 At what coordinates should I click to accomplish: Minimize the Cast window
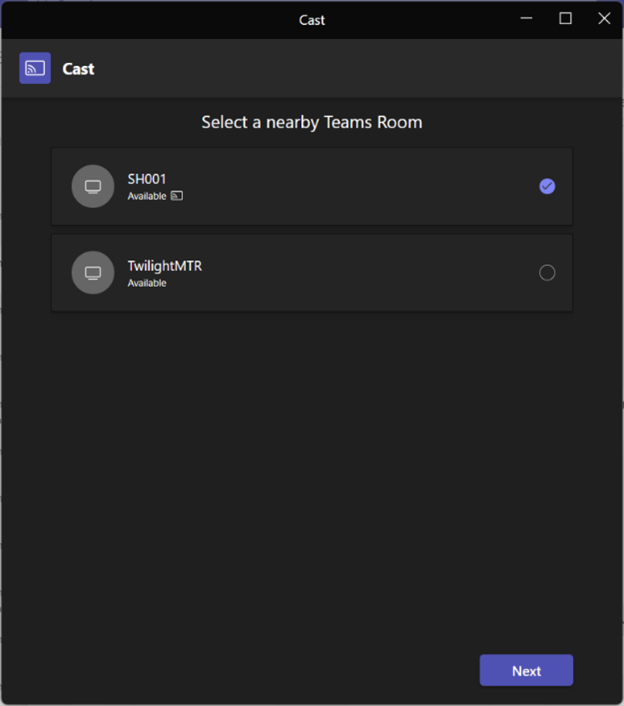click(x=527, y=19)
